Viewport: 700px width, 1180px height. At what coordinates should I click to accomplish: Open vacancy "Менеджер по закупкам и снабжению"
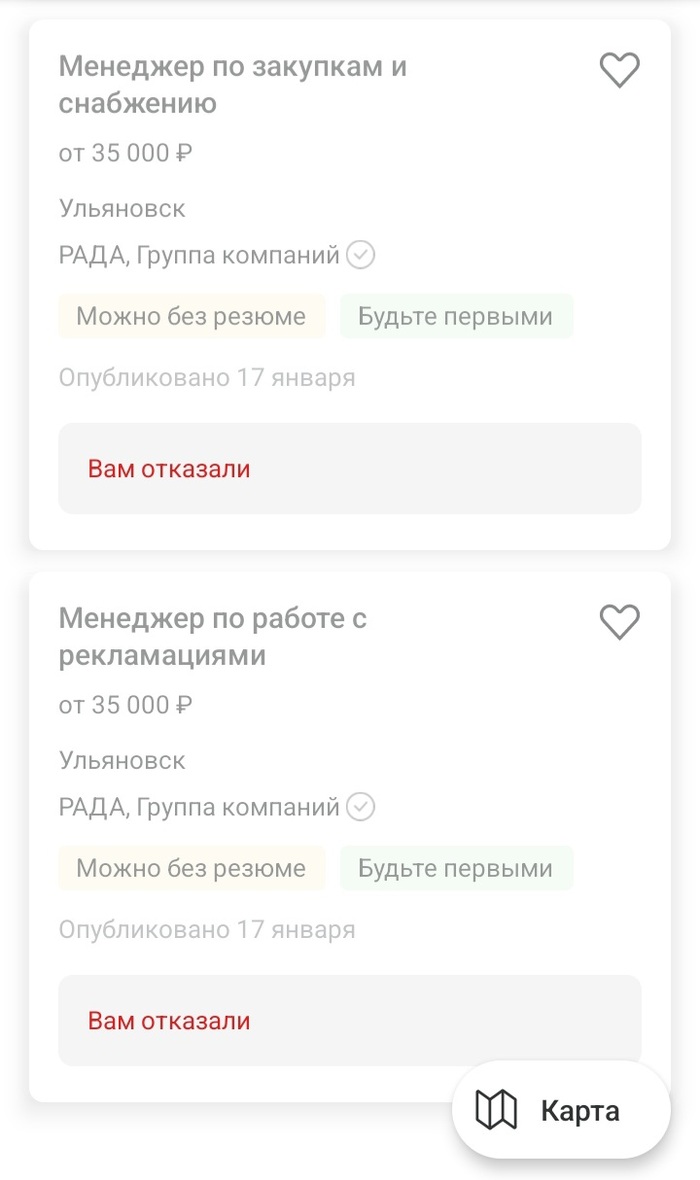[232, 85]
